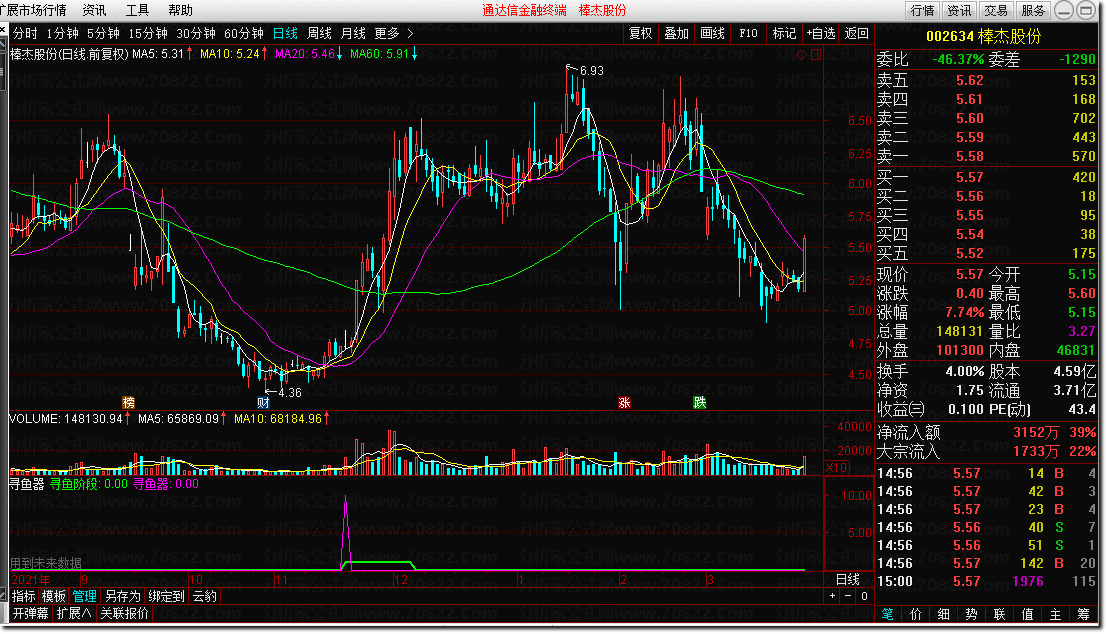Expand the 扩展∧ panel
Viewport: 1108px width, 634px height.
point(74,613)
